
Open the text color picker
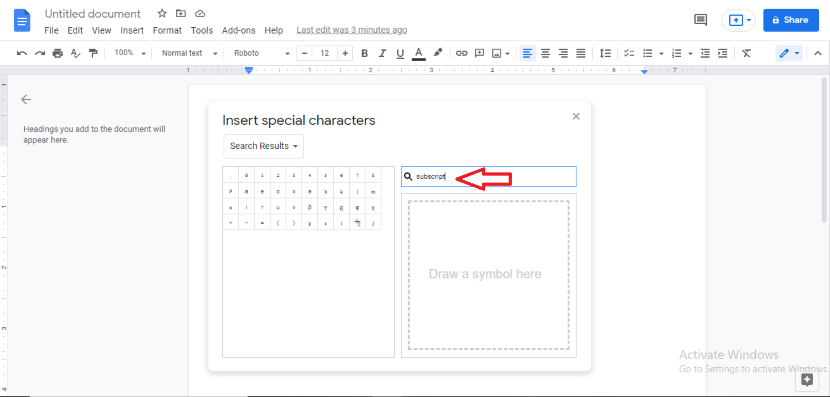(x=419, y=53)
